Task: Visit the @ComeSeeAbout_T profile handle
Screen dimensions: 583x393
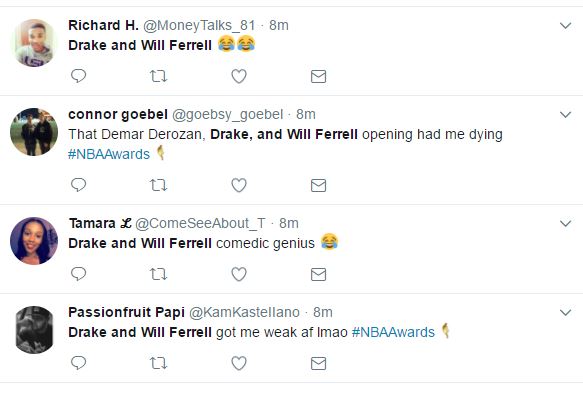Action: pos(200,223)
